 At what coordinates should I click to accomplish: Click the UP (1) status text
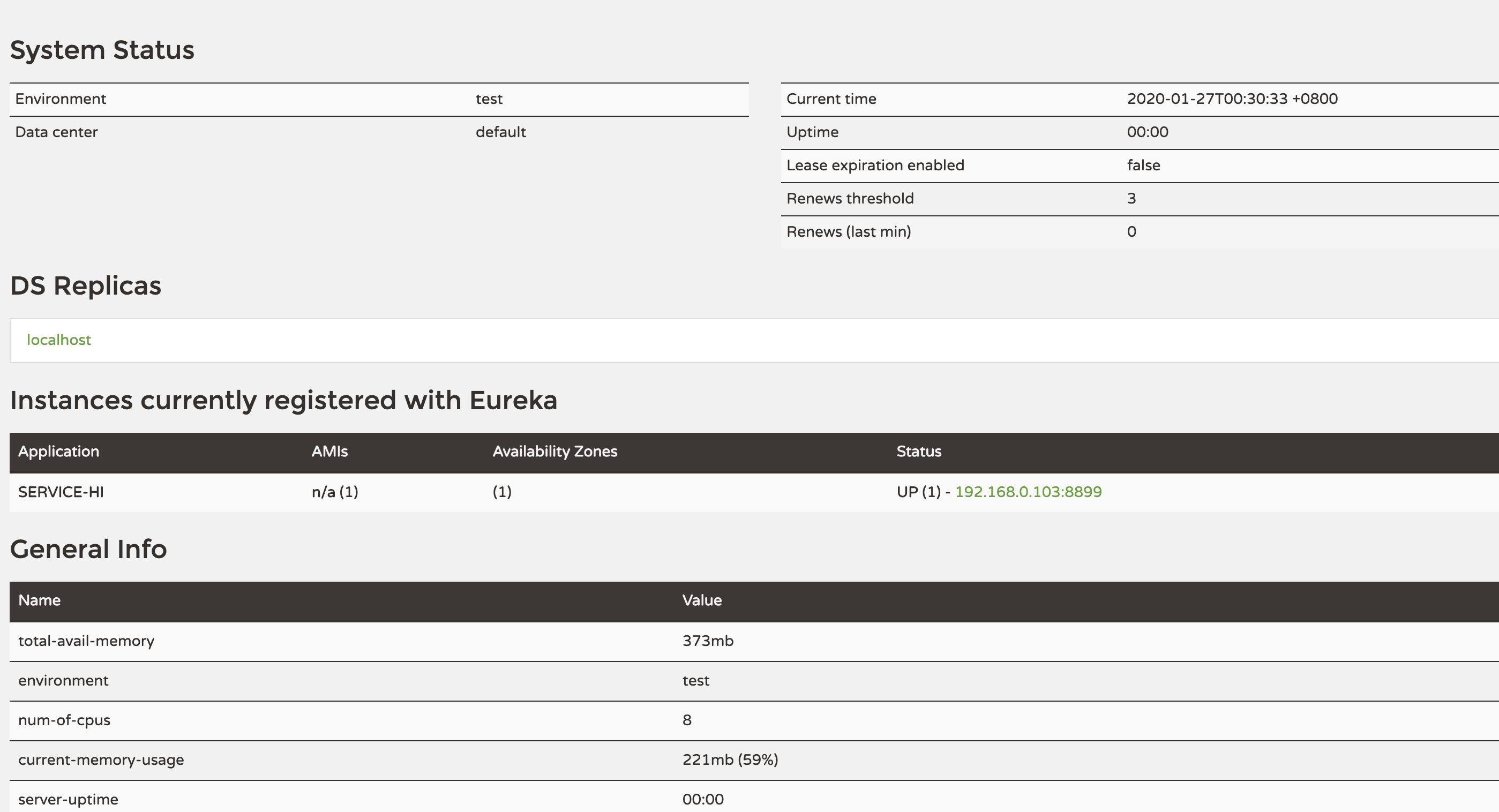[919, 492]
